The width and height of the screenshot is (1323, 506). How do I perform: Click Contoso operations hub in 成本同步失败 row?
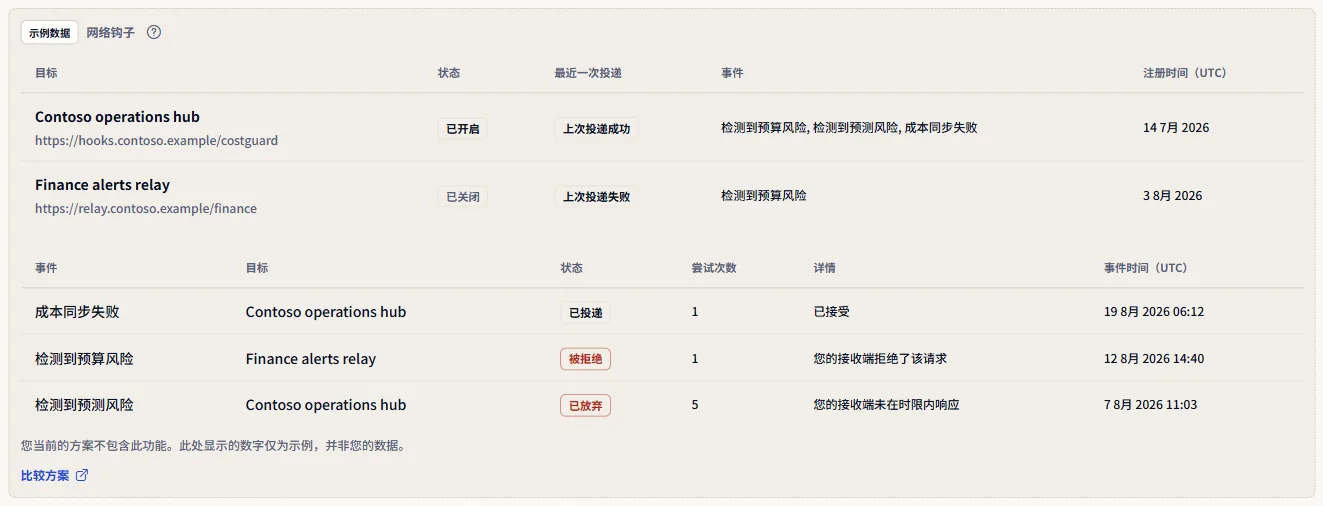click(326, 312)
